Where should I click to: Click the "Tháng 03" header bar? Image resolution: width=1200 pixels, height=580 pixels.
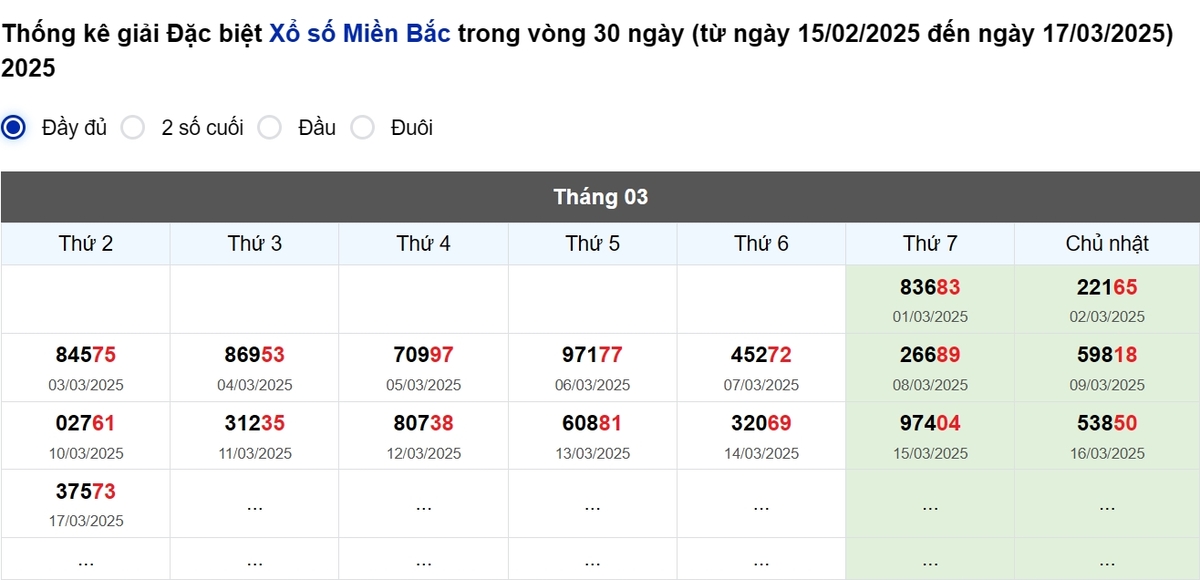tap(600, 197)
